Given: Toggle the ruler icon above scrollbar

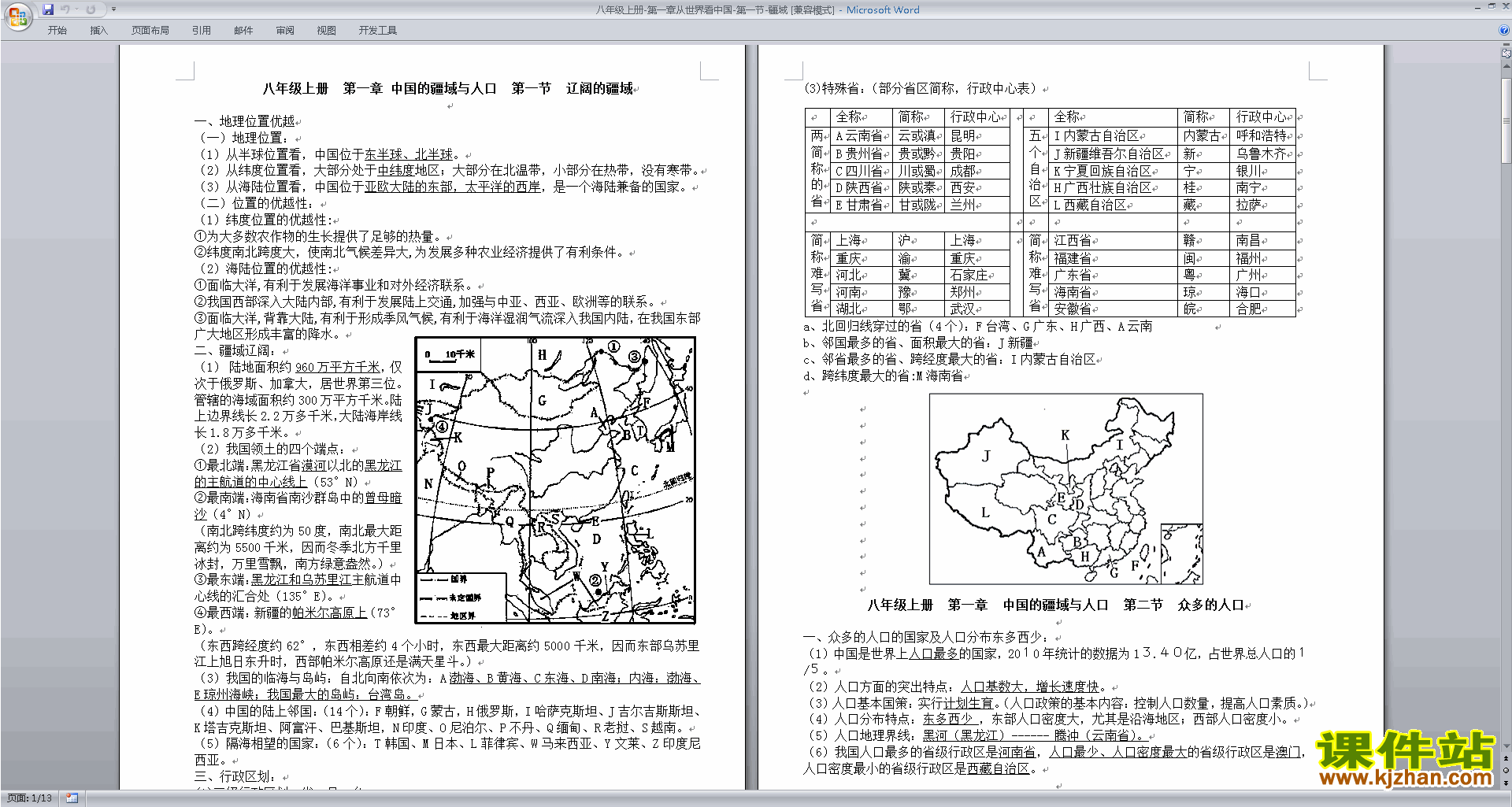Looking at the screenshot, I should click(x=1506, y=54).
